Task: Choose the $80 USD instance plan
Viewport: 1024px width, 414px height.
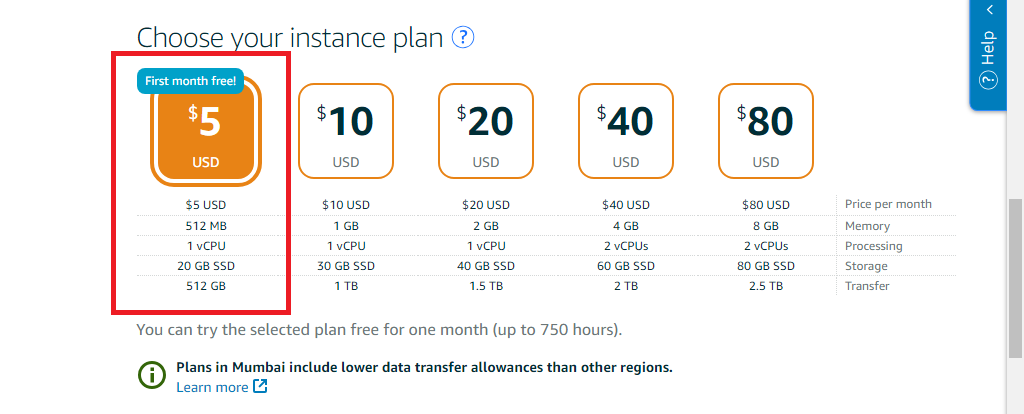Action: click(x=766, y=132)
